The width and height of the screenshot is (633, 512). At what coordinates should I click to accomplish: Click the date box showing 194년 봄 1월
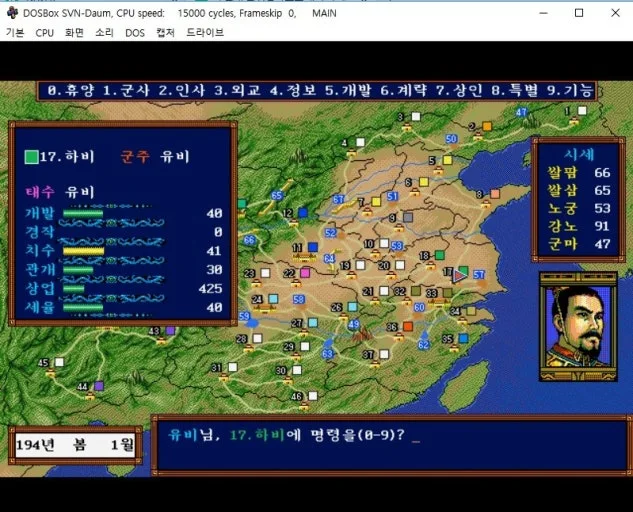coord(75,445)
